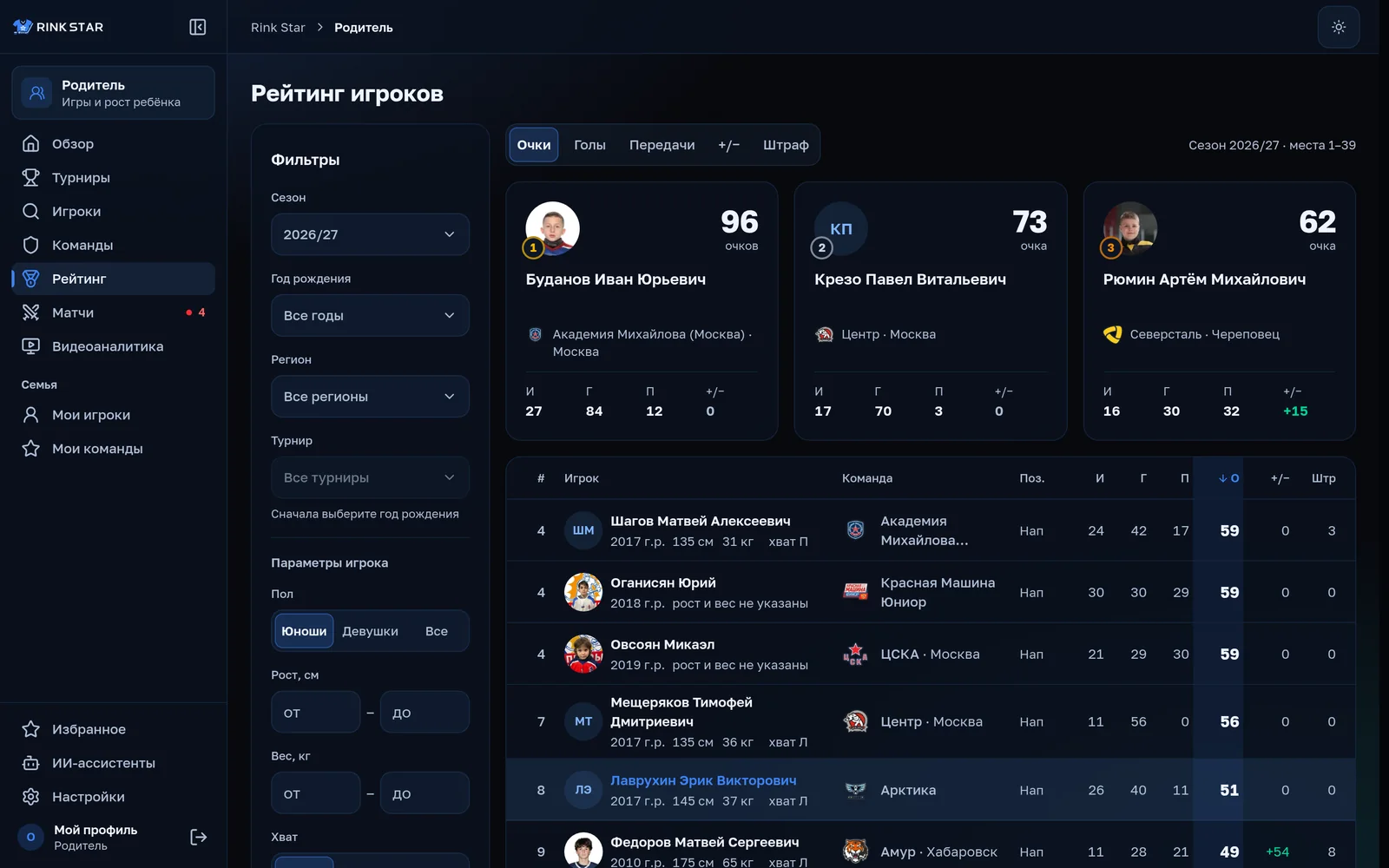Click Рост ОТ input field

pos(315,713)
